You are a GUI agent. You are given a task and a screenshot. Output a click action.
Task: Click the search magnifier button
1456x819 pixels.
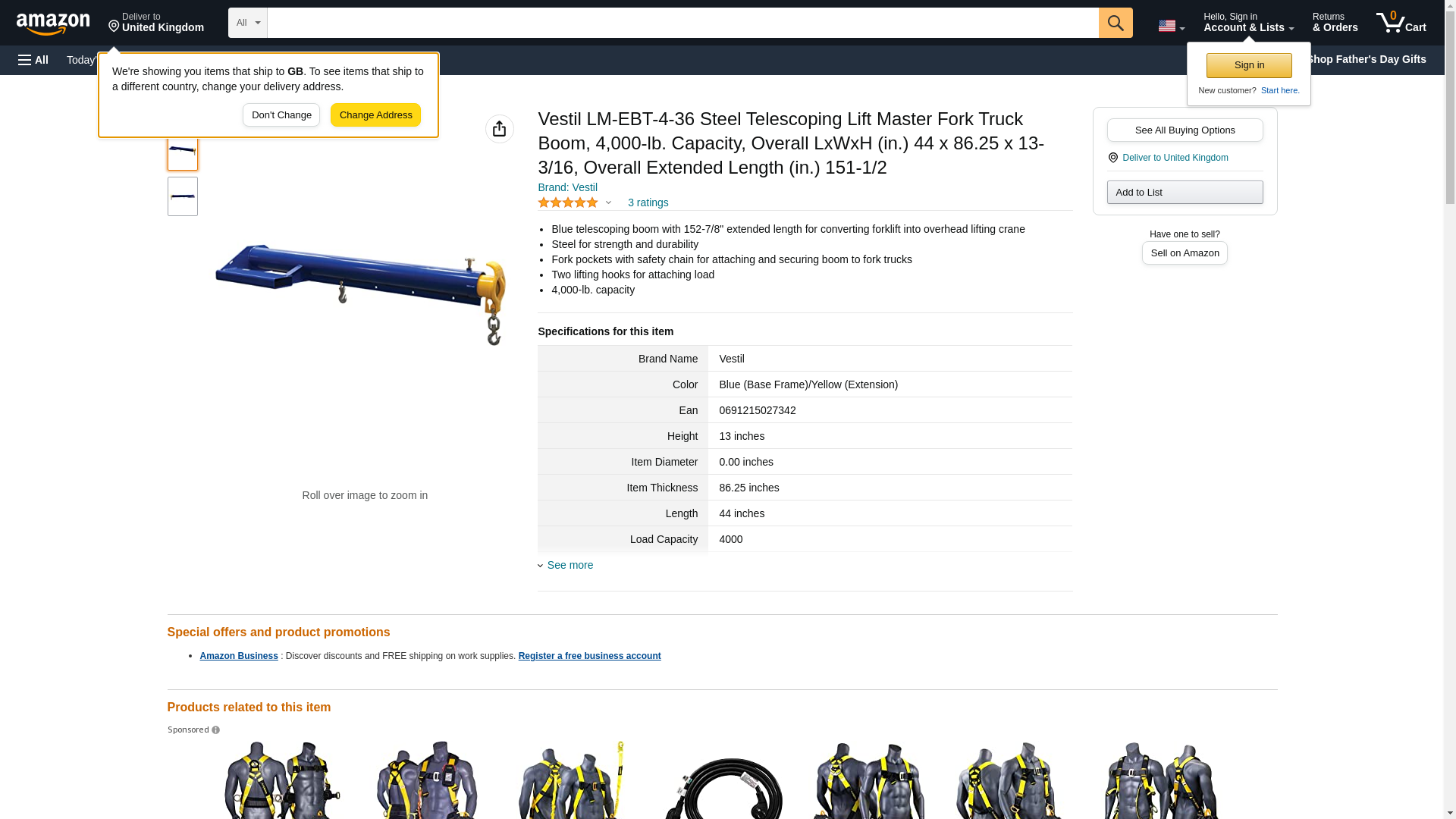coord(1115,23)
